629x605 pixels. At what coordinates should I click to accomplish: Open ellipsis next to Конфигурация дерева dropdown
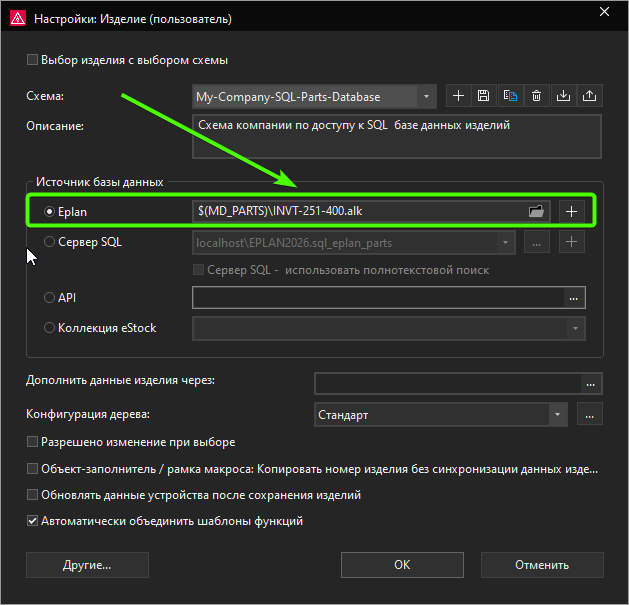pyautogui.click(x=590, y=414)
